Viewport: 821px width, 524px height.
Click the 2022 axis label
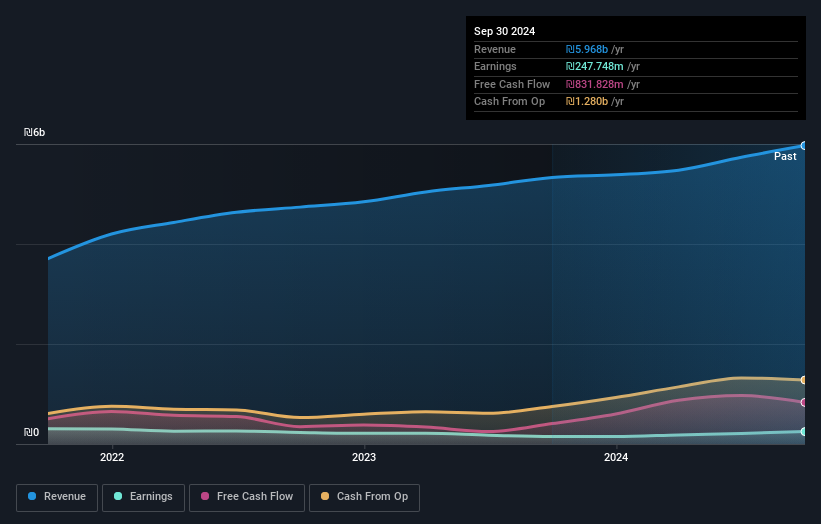pos(112,457)
